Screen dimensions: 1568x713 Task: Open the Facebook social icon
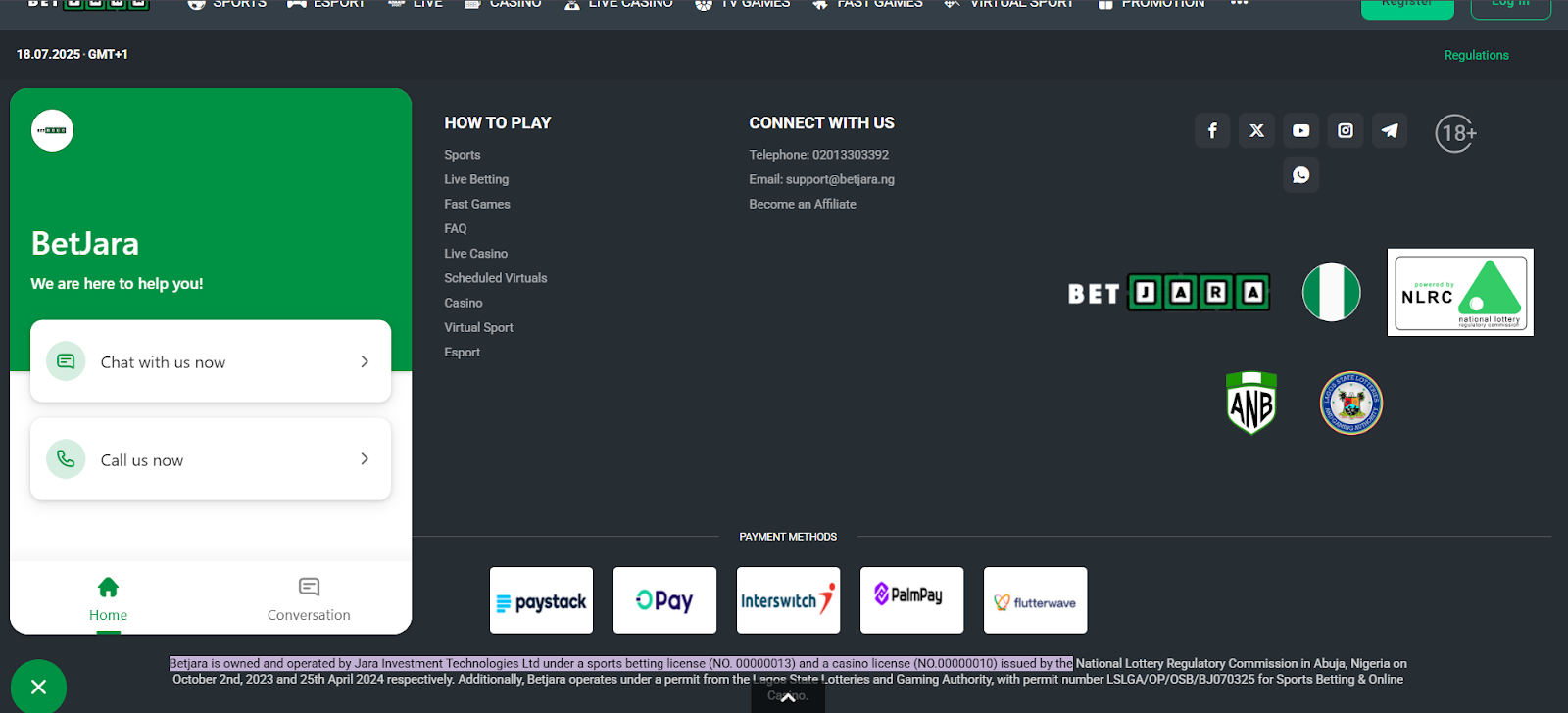[x=1212, y=130]
